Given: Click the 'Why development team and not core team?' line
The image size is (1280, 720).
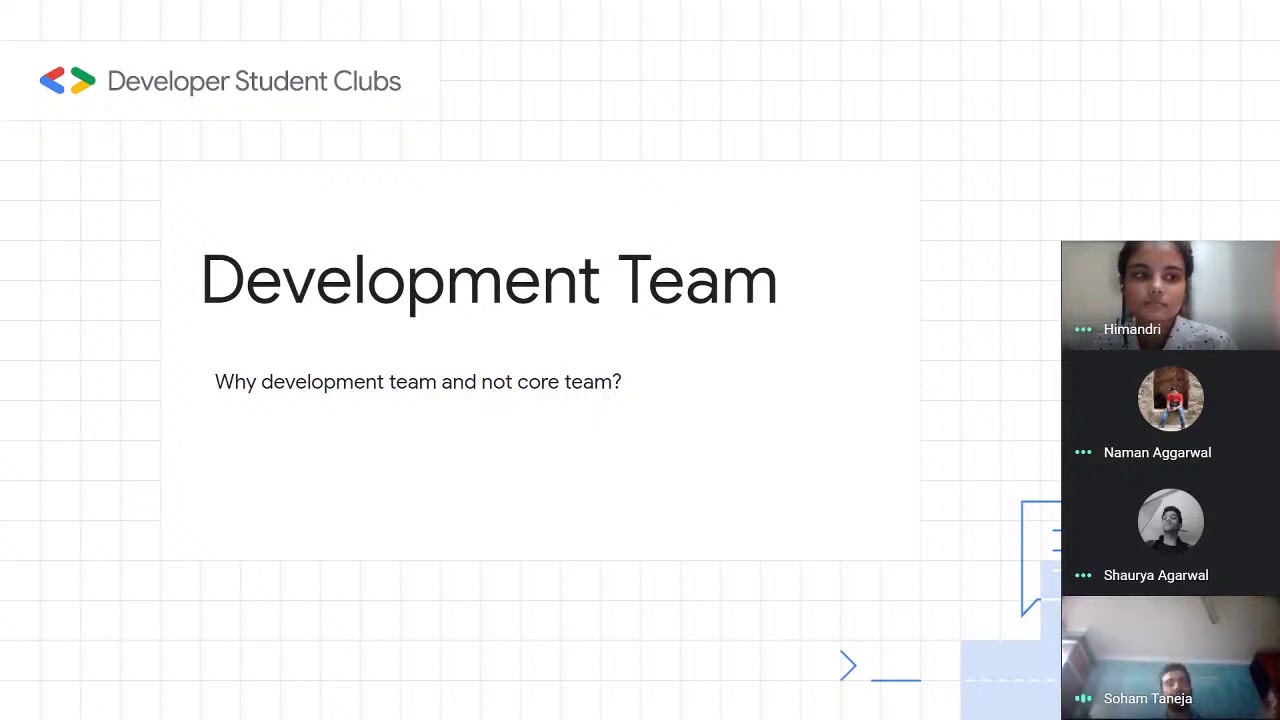Looking at the screenshot, I should (418, 382).
